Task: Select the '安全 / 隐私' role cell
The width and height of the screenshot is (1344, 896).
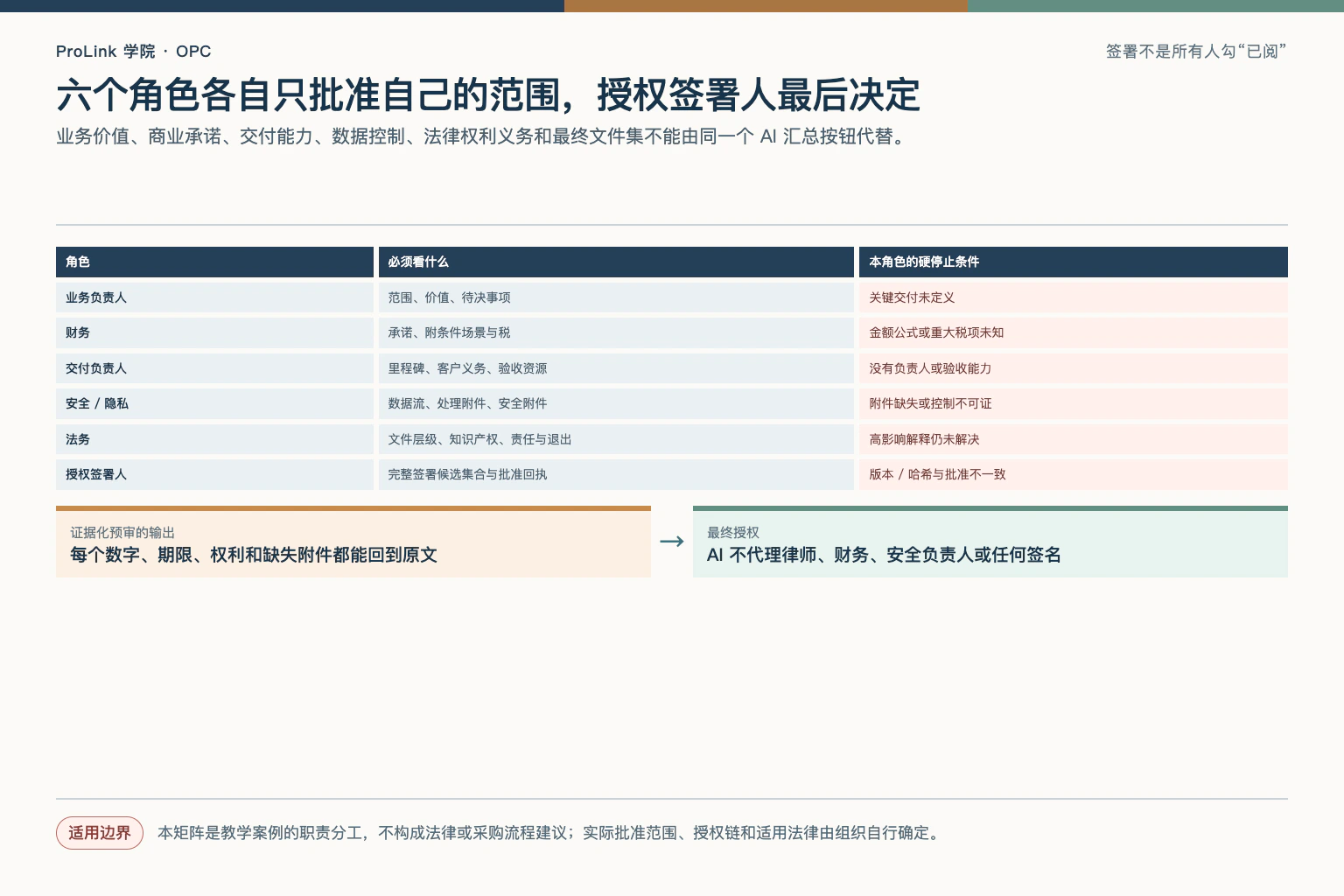Action: click(x=214, y=403)
